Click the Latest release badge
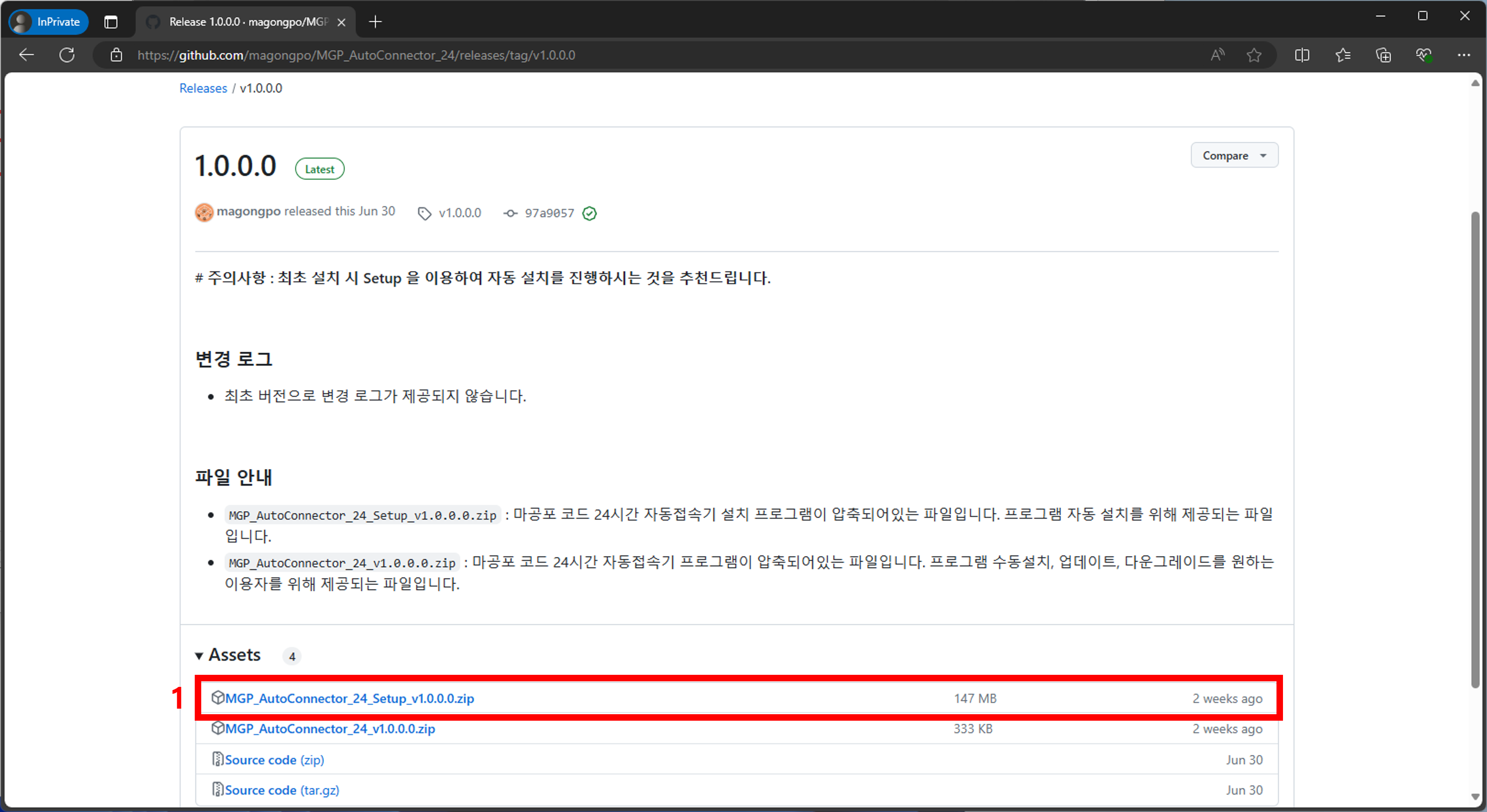 [320, 169]
